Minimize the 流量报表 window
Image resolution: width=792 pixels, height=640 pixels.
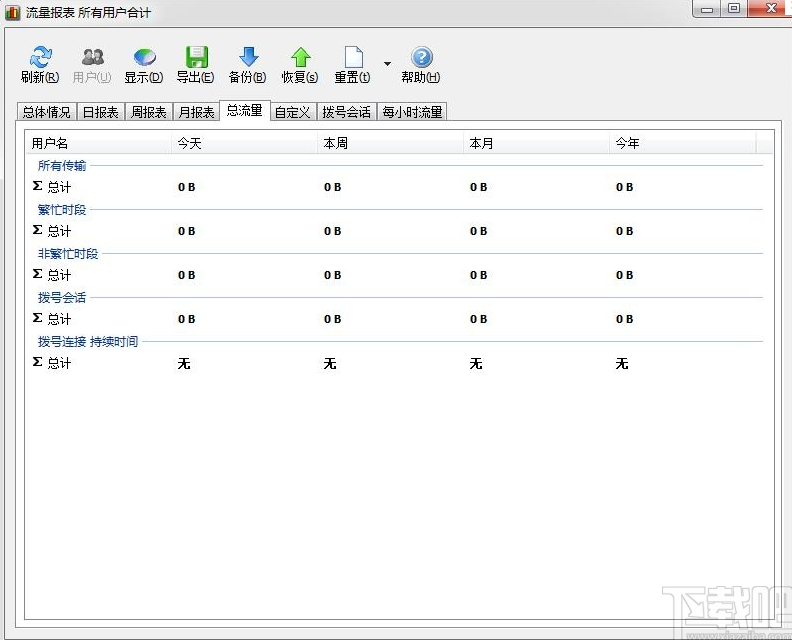pyautogui.click(x=707, y=9)
